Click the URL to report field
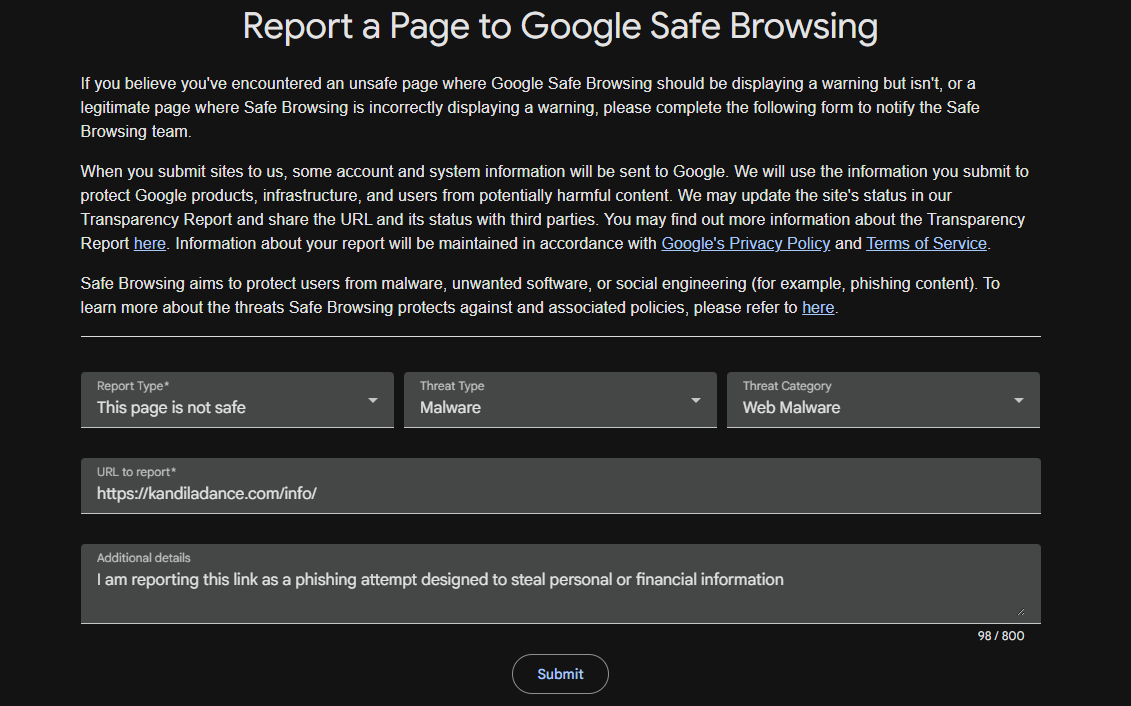The width and height of the screenshot is (1131, 706). (560, 485)
